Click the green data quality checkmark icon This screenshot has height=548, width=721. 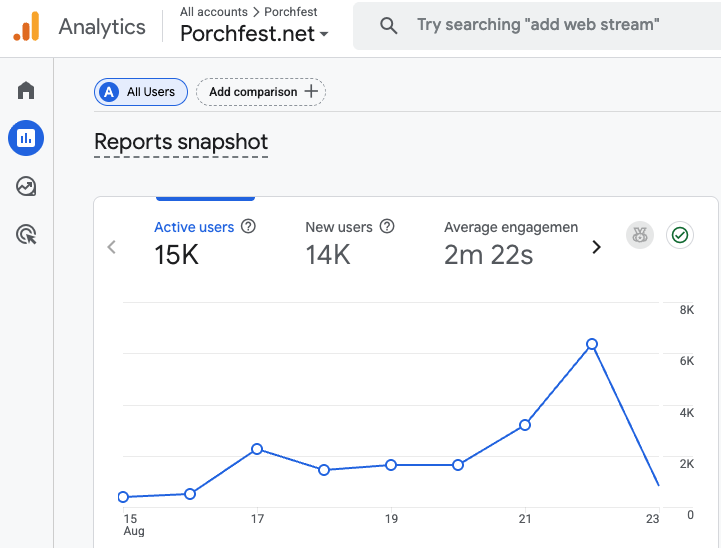pyautogui.click(x=680, y=235)
